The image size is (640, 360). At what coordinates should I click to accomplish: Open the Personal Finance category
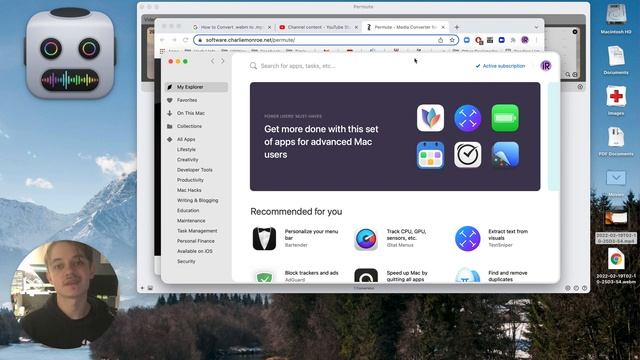tap(196, 241)
